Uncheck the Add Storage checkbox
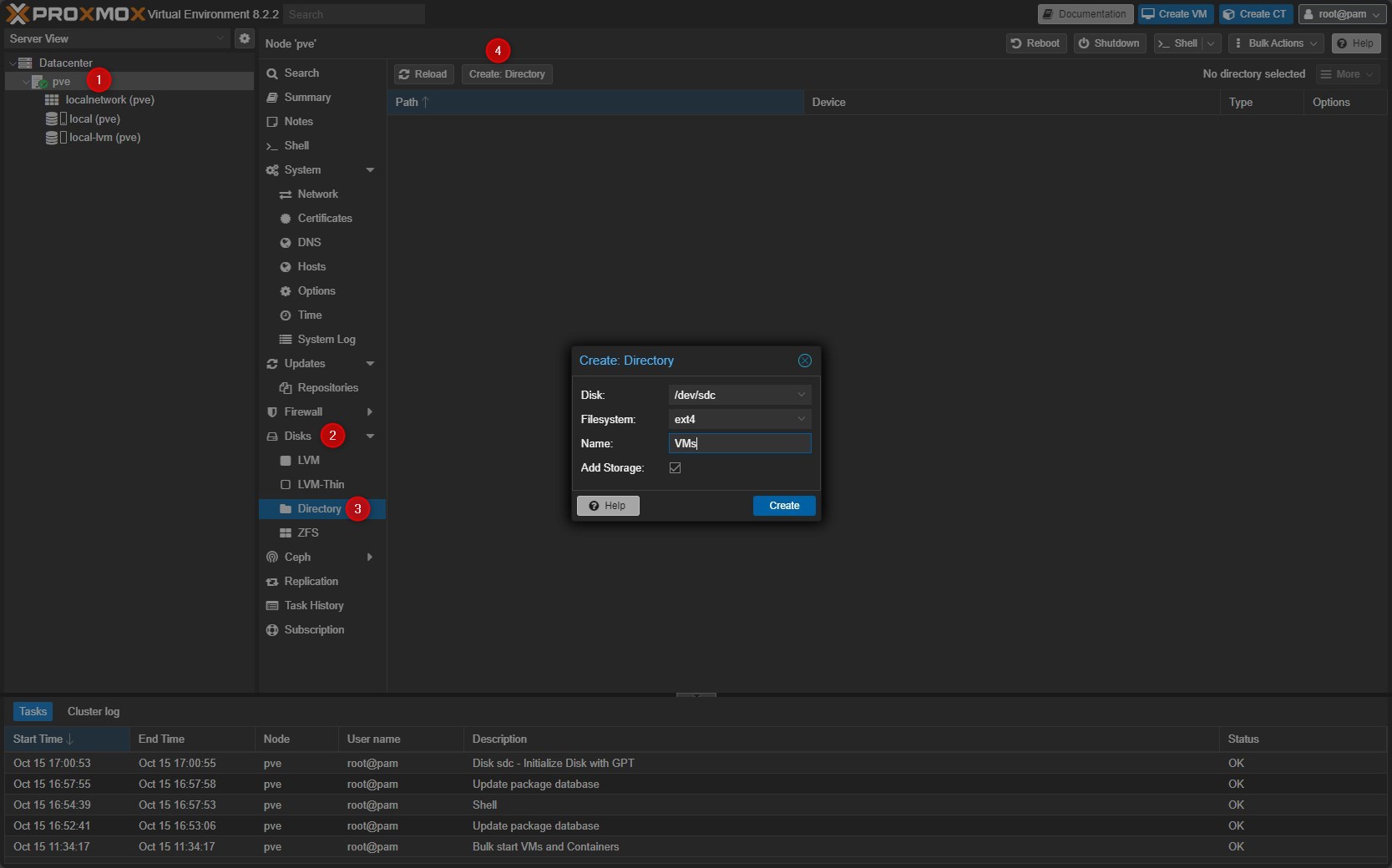Viewport: 1392px width, 868px height. pos(675,468)
